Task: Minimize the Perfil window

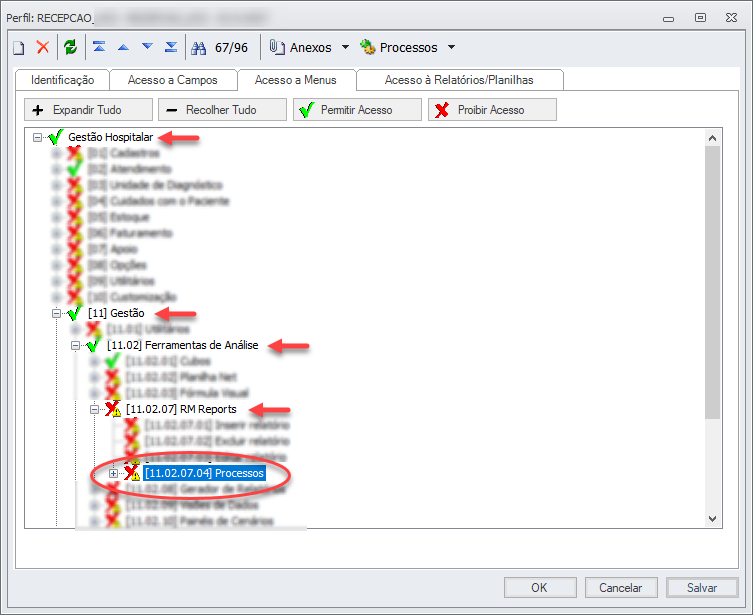Action: click(x=668, y=19)
